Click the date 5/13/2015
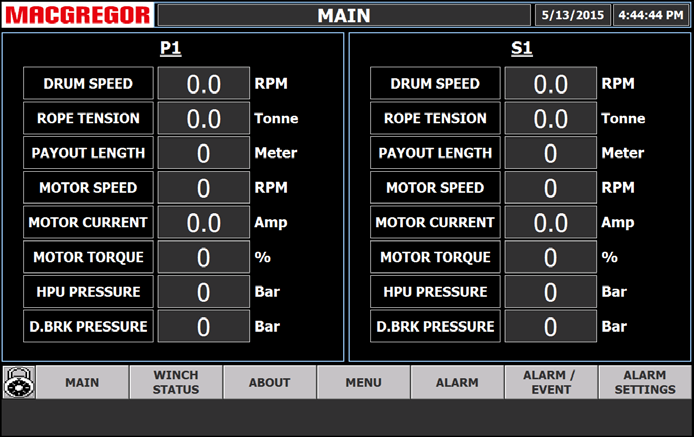 (573, 15)
